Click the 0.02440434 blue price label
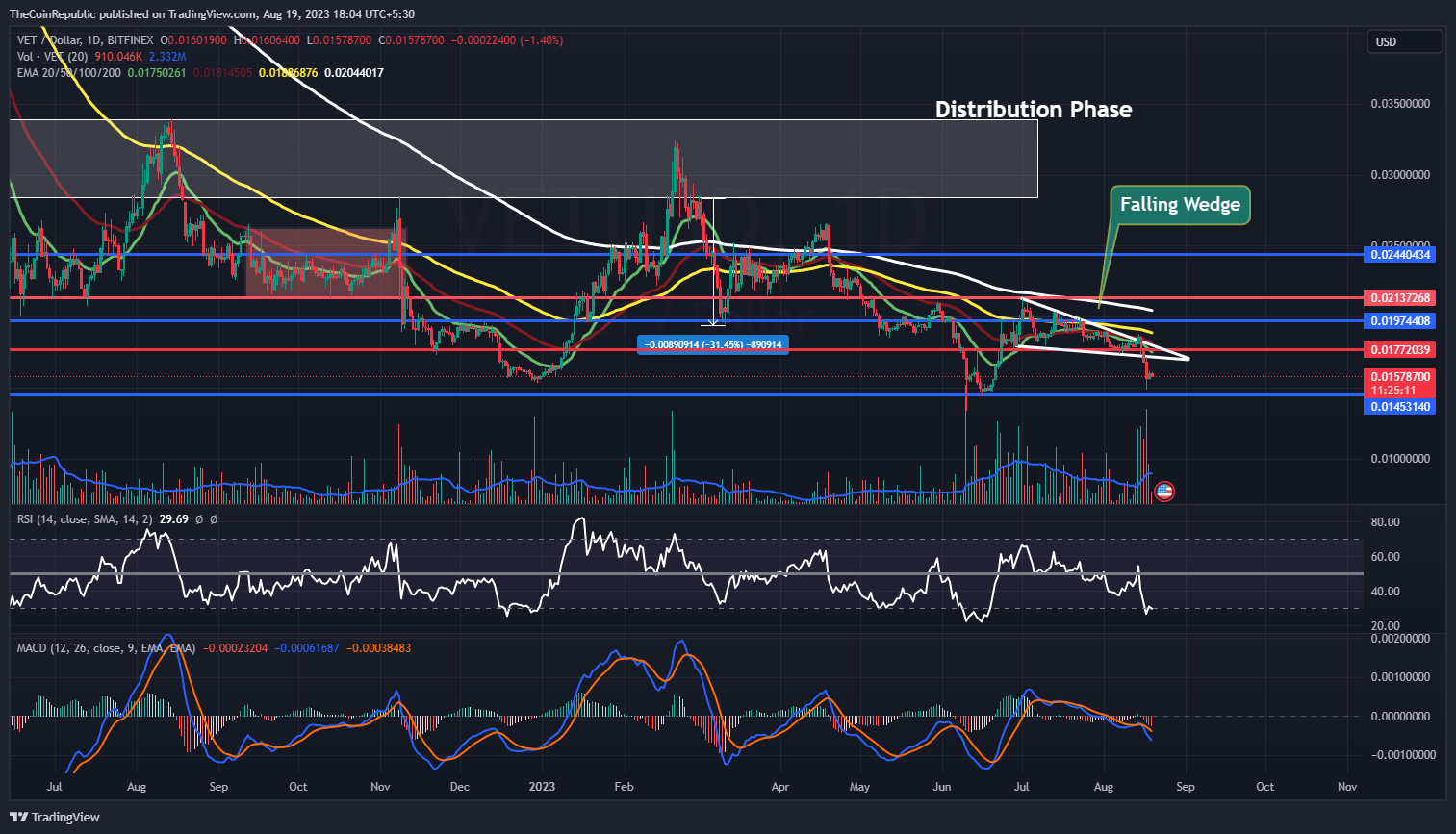The height and width of the screenshot is (834, 1456). (1400, 255)
